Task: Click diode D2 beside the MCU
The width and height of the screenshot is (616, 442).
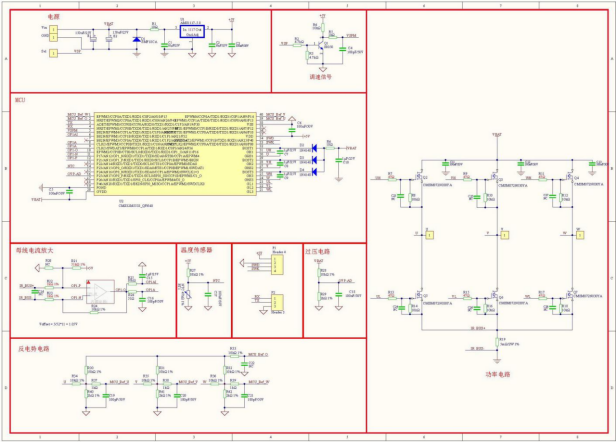Action: pos(314,148)
